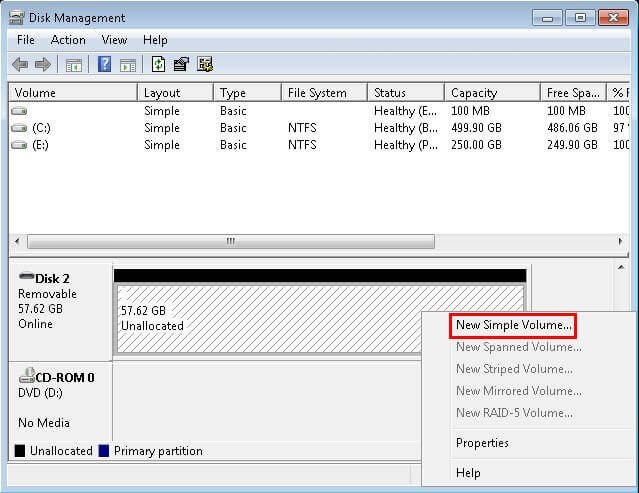
Task: Click the disabled New Striped Volume entry
Action: [514, 369]
